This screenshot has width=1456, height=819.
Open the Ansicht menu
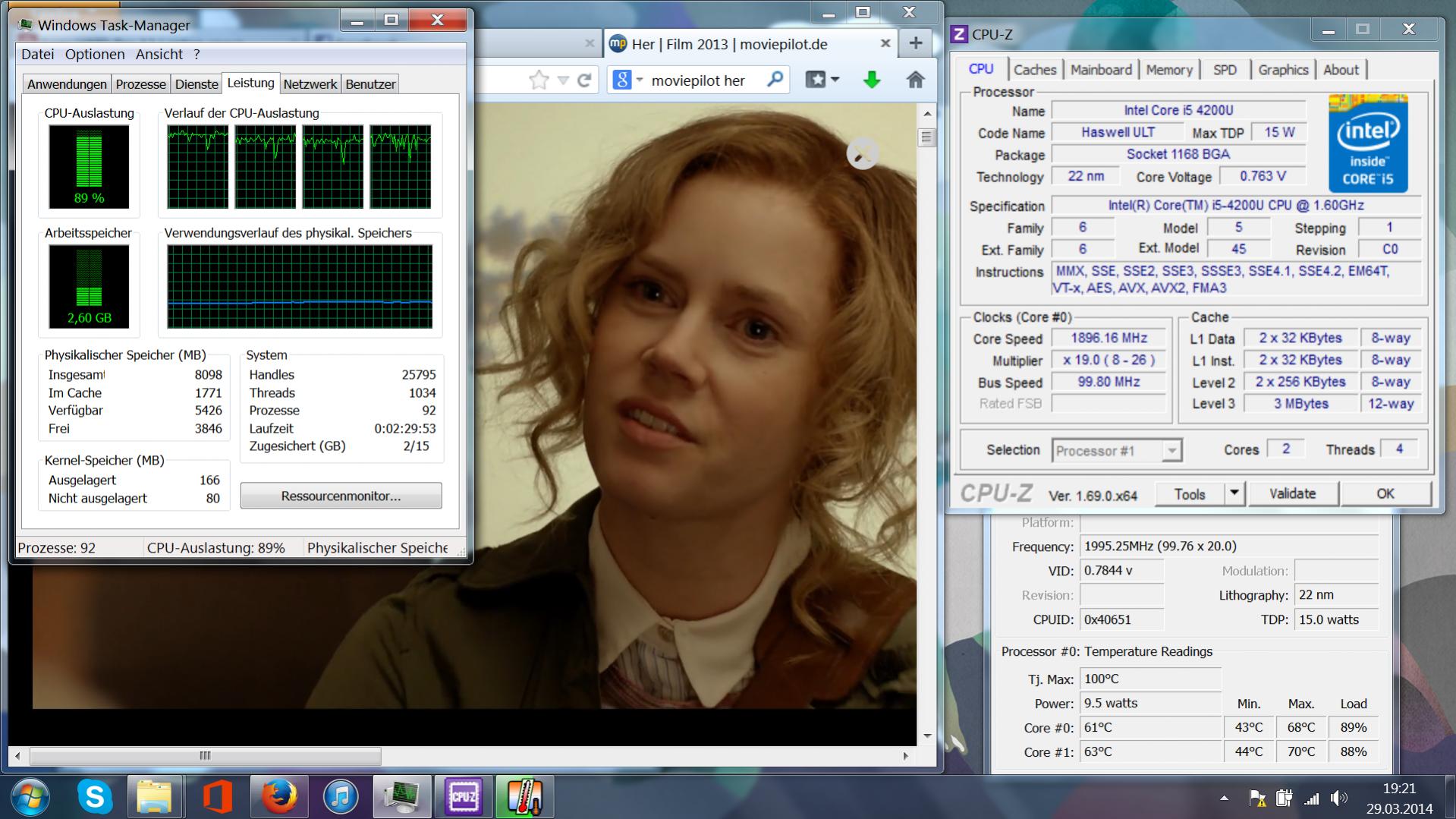159,54
